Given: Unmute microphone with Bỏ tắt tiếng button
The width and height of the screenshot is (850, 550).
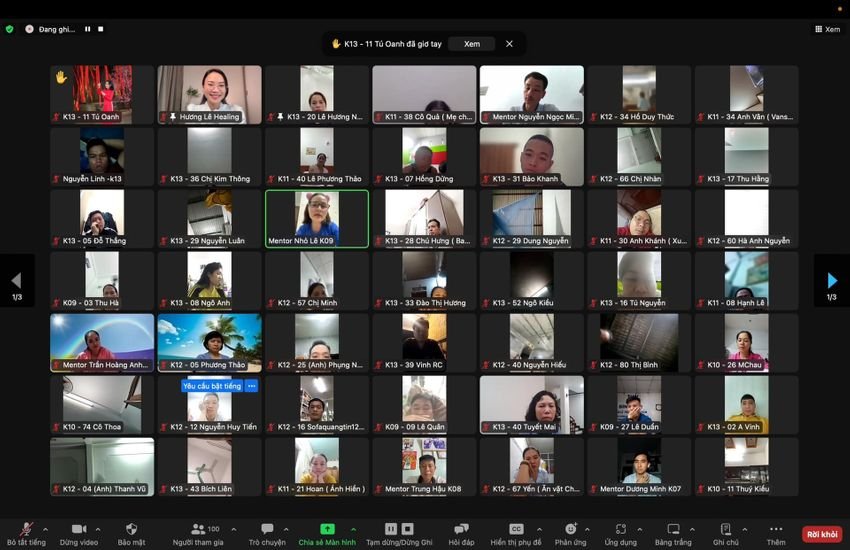Looking at the screenshot, I should [25, 529].
